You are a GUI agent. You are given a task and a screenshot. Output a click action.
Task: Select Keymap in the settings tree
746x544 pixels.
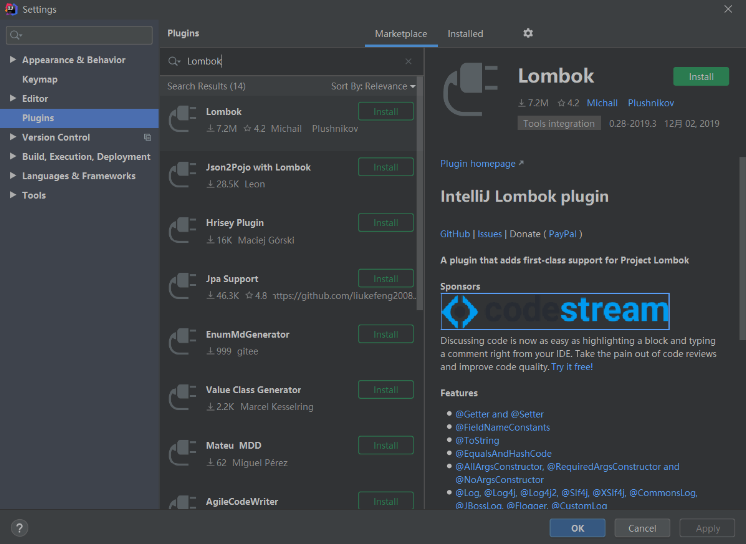40,79
